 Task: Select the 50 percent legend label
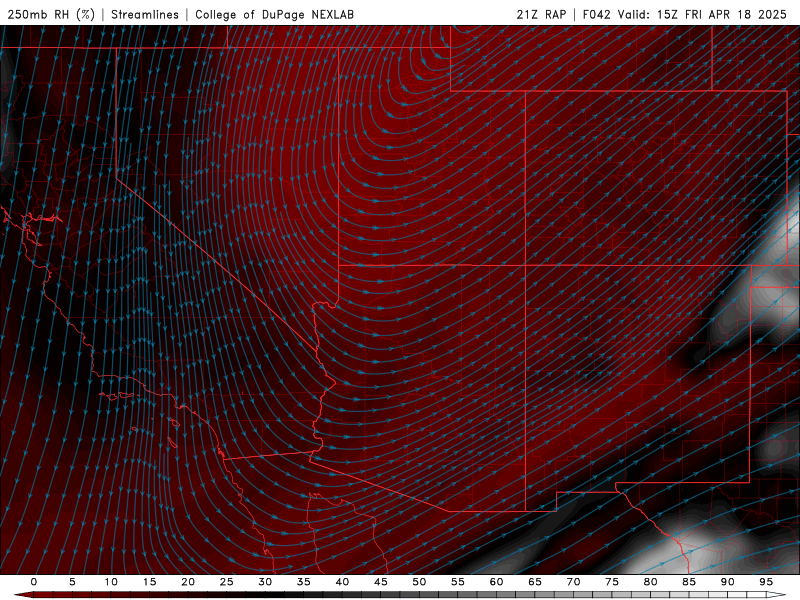[x=419, y=582]
